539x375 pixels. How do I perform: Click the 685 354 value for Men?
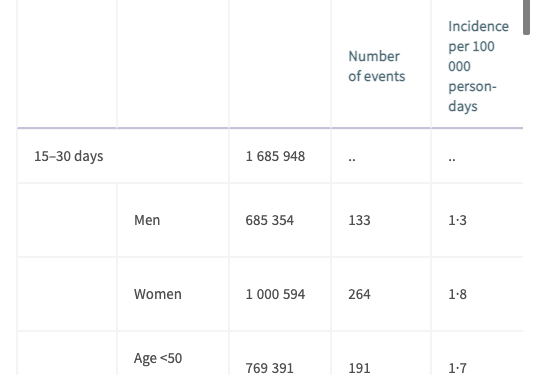[x=270, y=220]
